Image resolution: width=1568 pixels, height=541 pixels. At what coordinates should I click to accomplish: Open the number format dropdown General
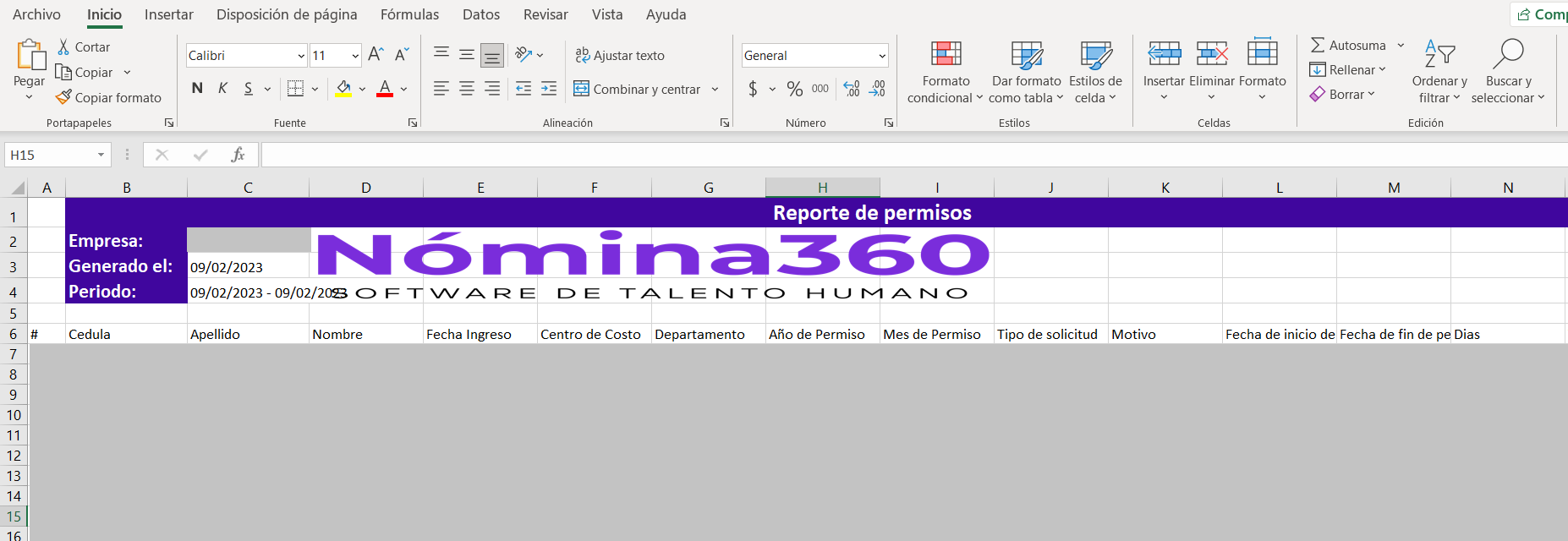(x=882, y=56)
